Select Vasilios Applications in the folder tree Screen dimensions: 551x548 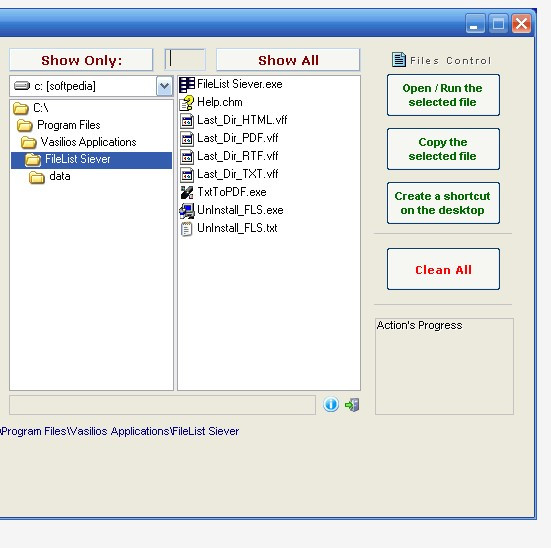89,142
